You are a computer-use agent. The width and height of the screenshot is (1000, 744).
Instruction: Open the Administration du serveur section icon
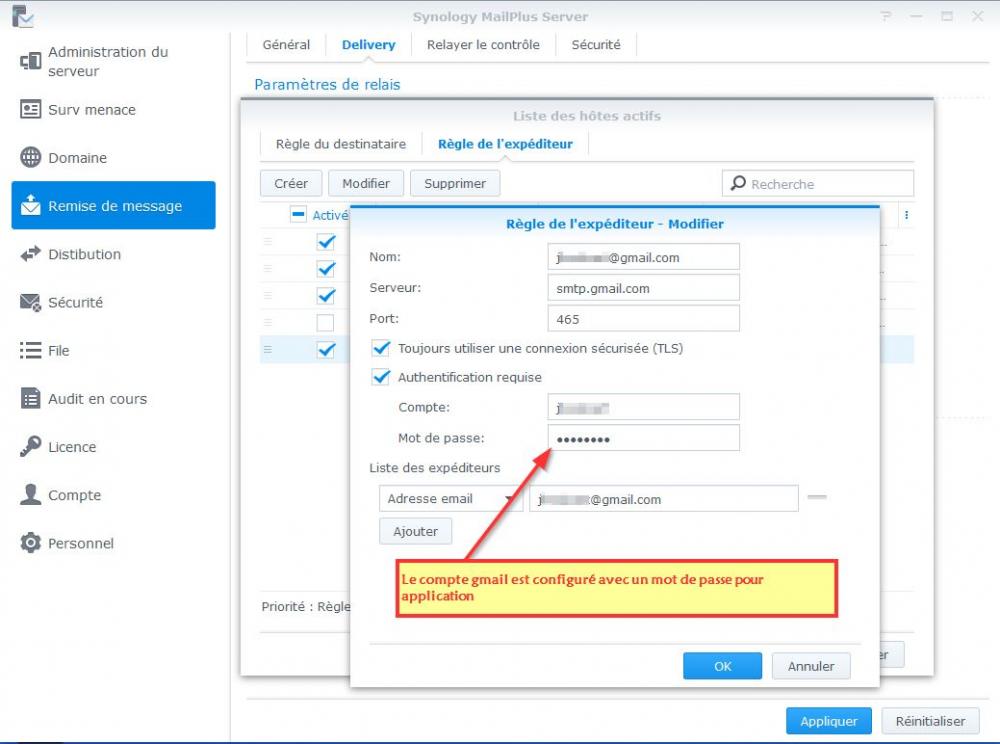30,61
